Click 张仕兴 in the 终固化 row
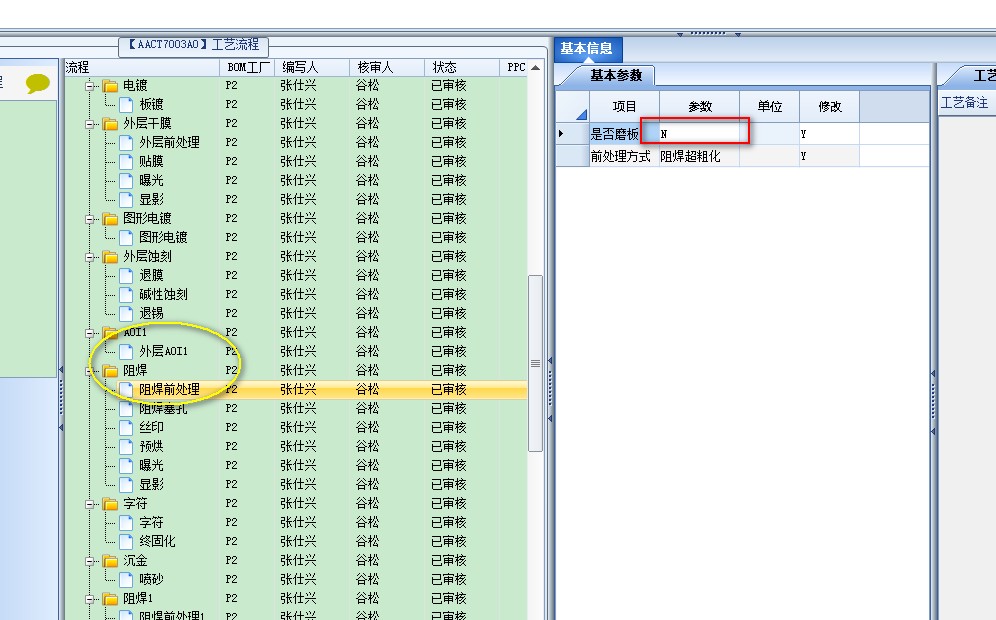The image size is (996, 620). (298, 542)
